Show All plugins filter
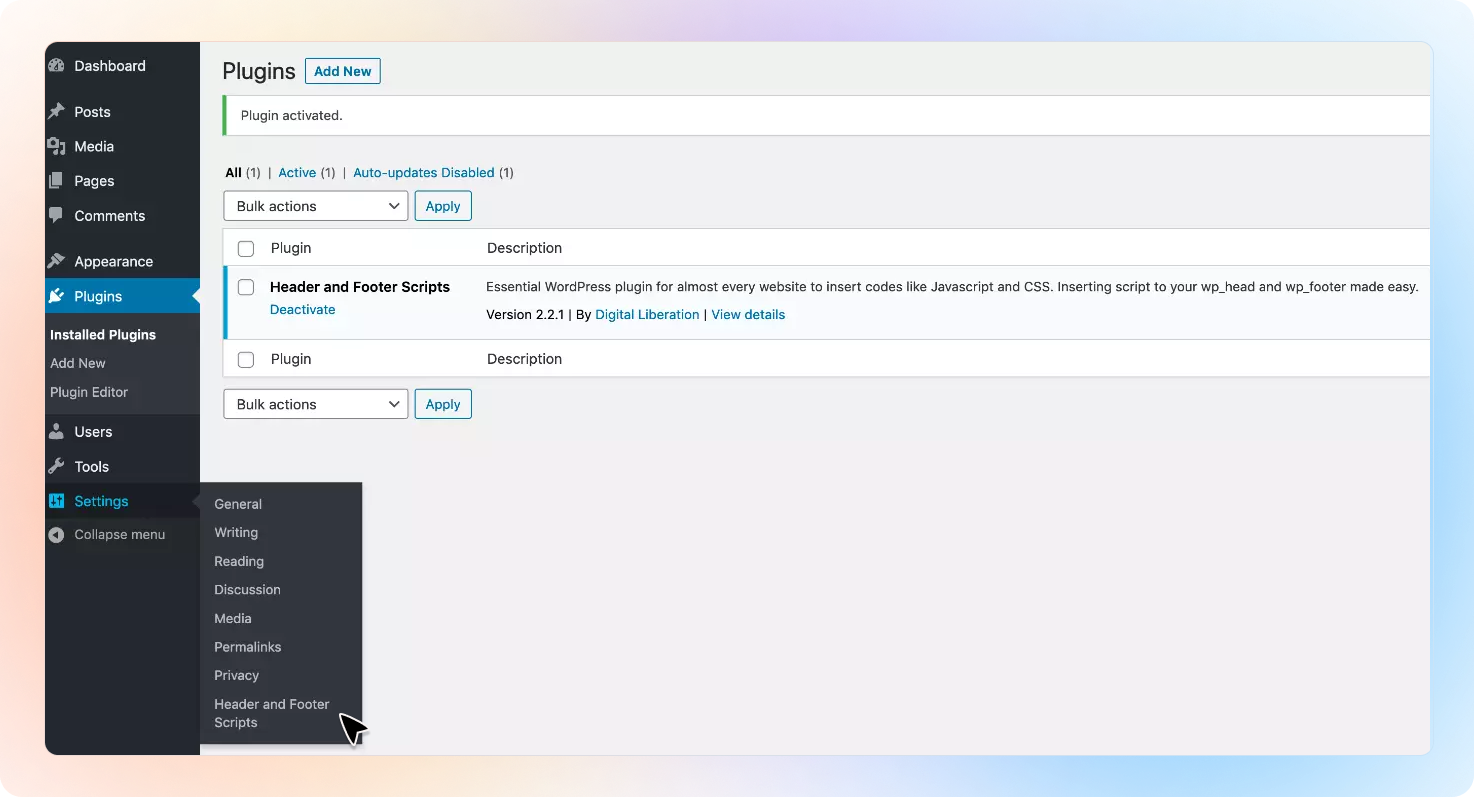This screenshot has height=797, width=1474. (233, 173)
